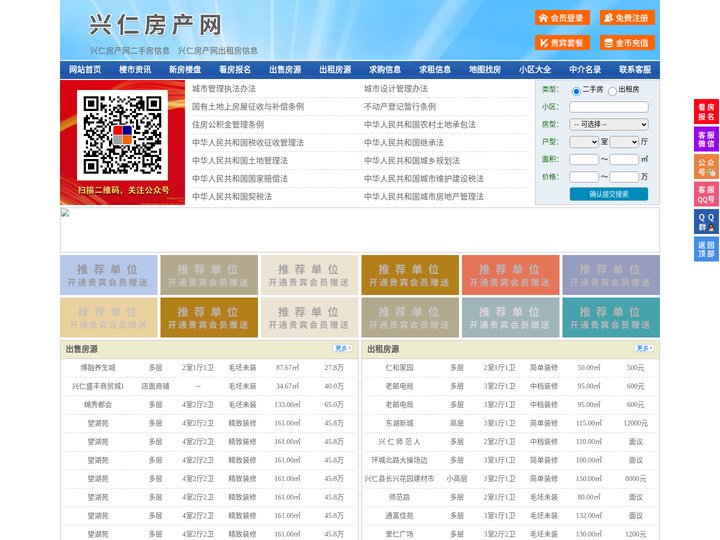Click the maximum 面积 input field
The image size is (720, 540).
624,159
